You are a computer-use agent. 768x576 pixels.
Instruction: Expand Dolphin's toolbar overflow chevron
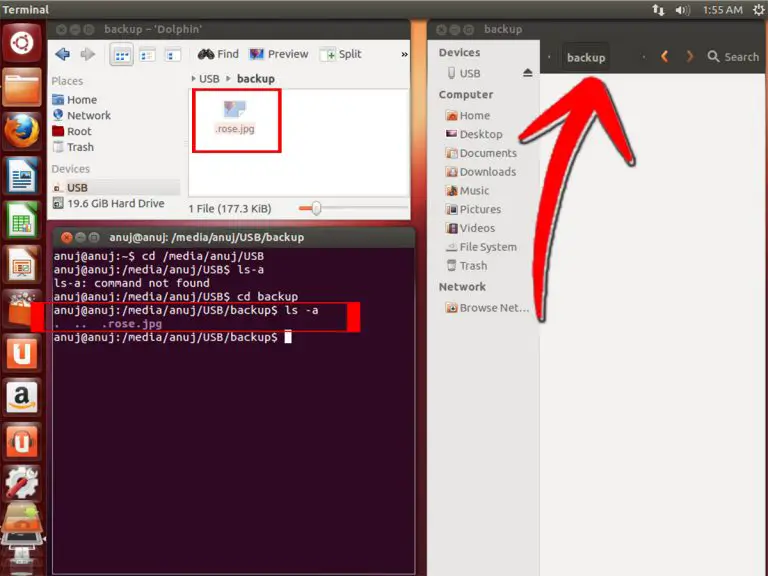tap(404, 54)
